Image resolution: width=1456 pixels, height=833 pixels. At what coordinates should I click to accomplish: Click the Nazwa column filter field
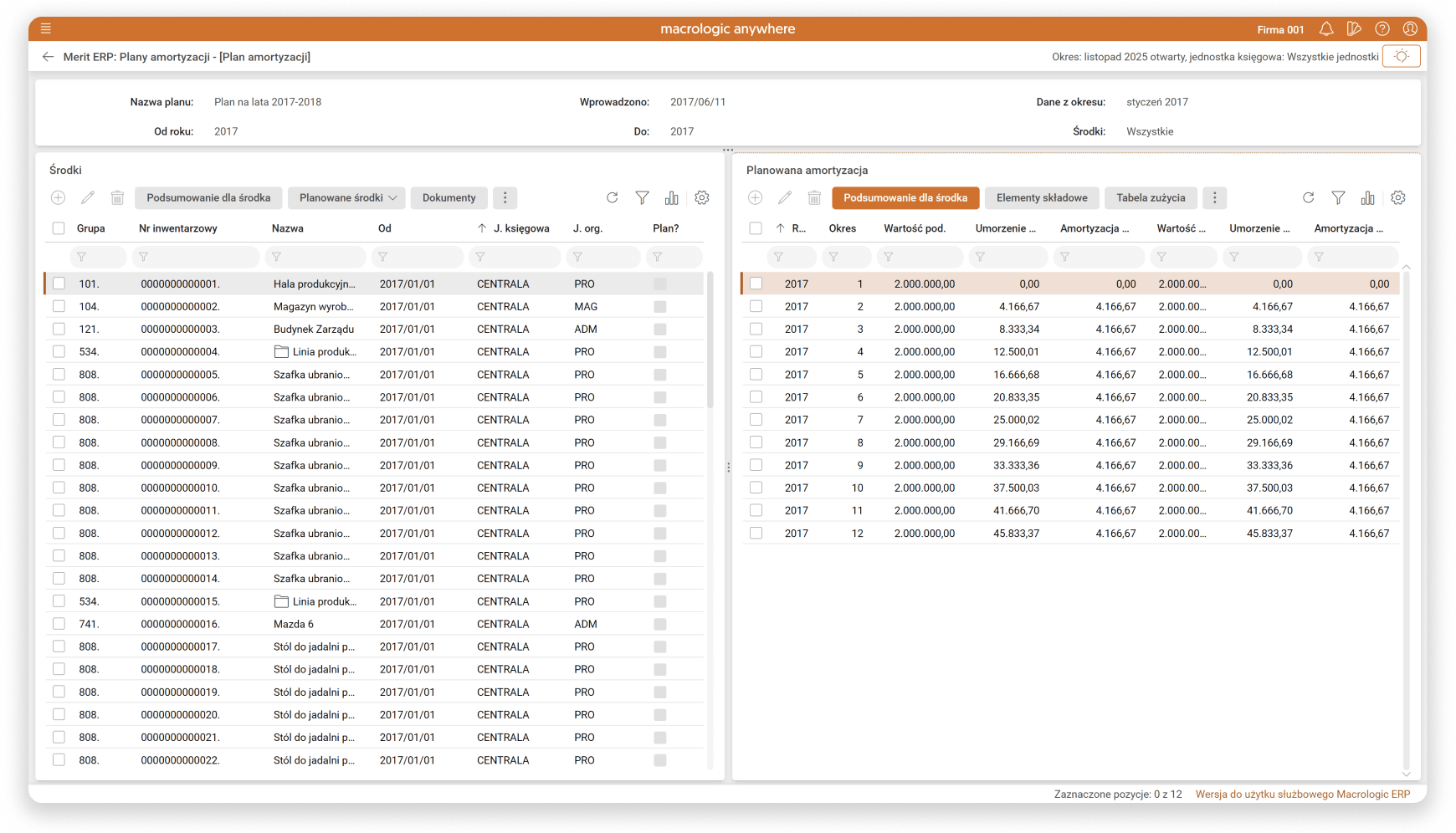[315, 257]
